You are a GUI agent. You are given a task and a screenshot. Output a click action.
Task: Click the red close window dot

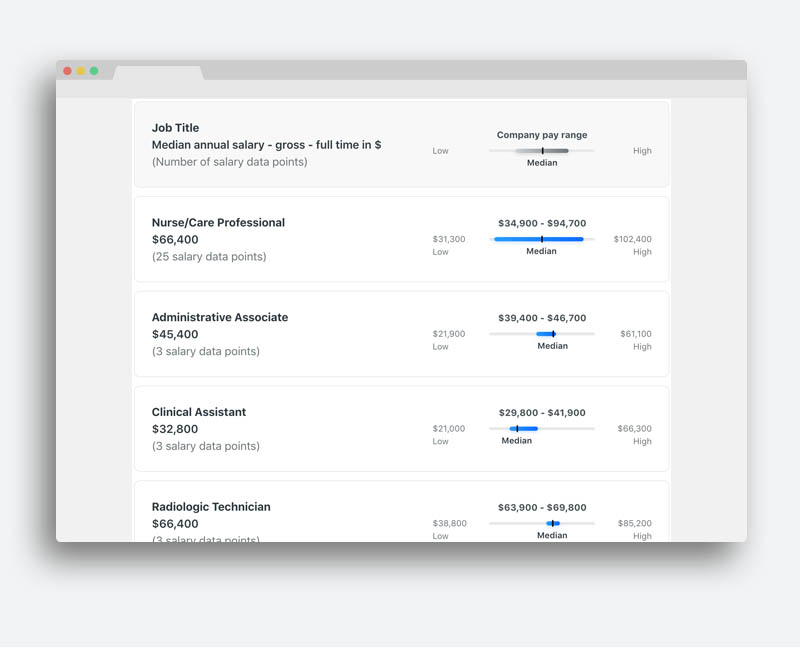click(67, 71)
